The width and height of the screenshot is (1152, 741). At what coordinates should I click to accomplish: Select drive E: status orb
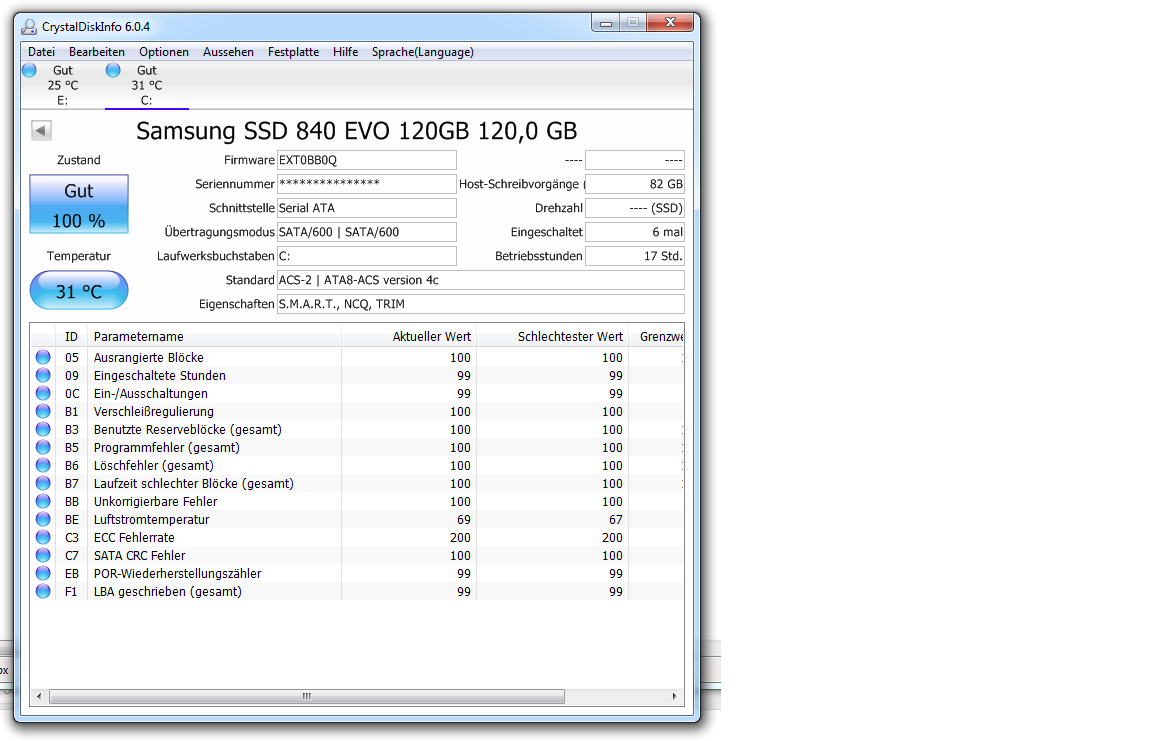point(29,71)
